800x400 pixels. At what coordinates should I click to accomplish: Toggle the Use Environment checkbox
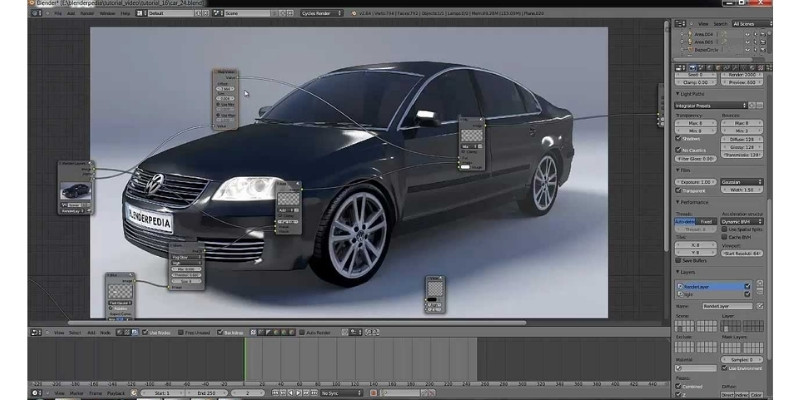[x=724, y=368]
